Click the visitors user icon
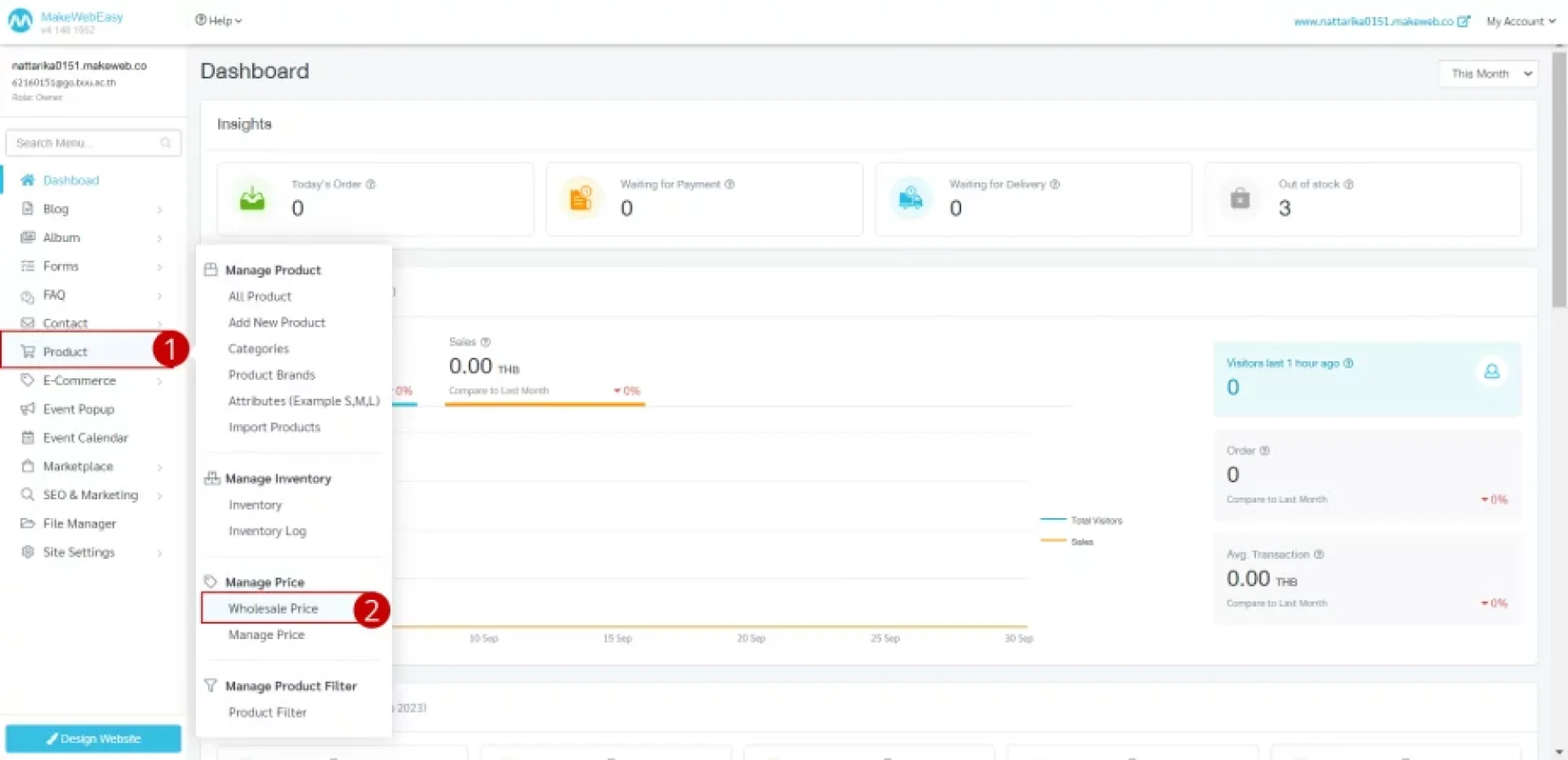The width and height of the screenshot is (1568, 760). point(1491,372)
